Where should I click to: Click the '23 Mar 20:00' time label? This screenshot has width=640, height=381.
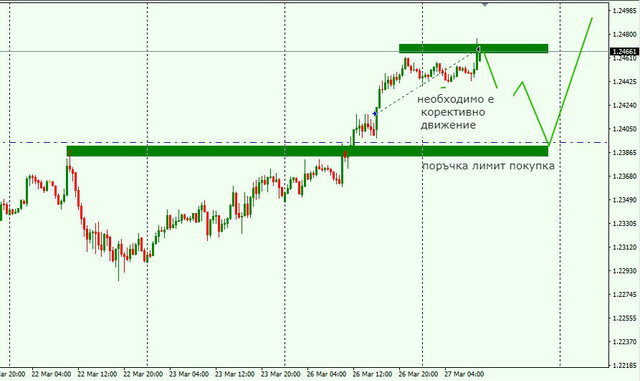tap(280, 374)
